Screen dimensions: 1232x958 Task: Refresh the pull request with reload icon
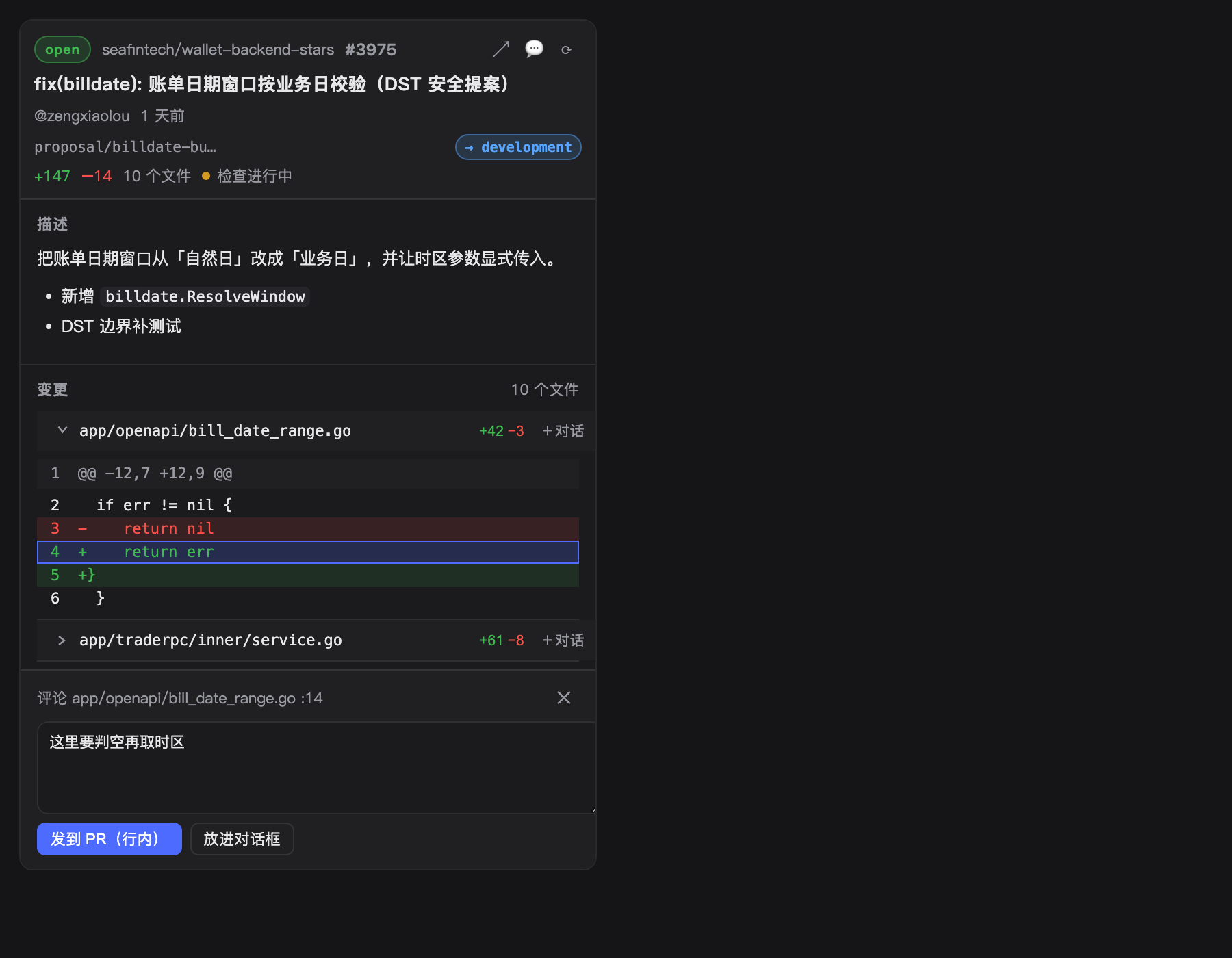point(566,50)
